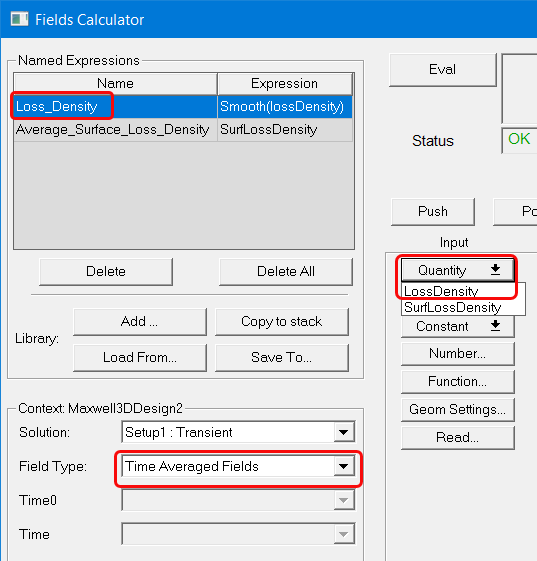Click the Delete All button
This screenshot has width=537, height=561.
(x=286, y=272)
